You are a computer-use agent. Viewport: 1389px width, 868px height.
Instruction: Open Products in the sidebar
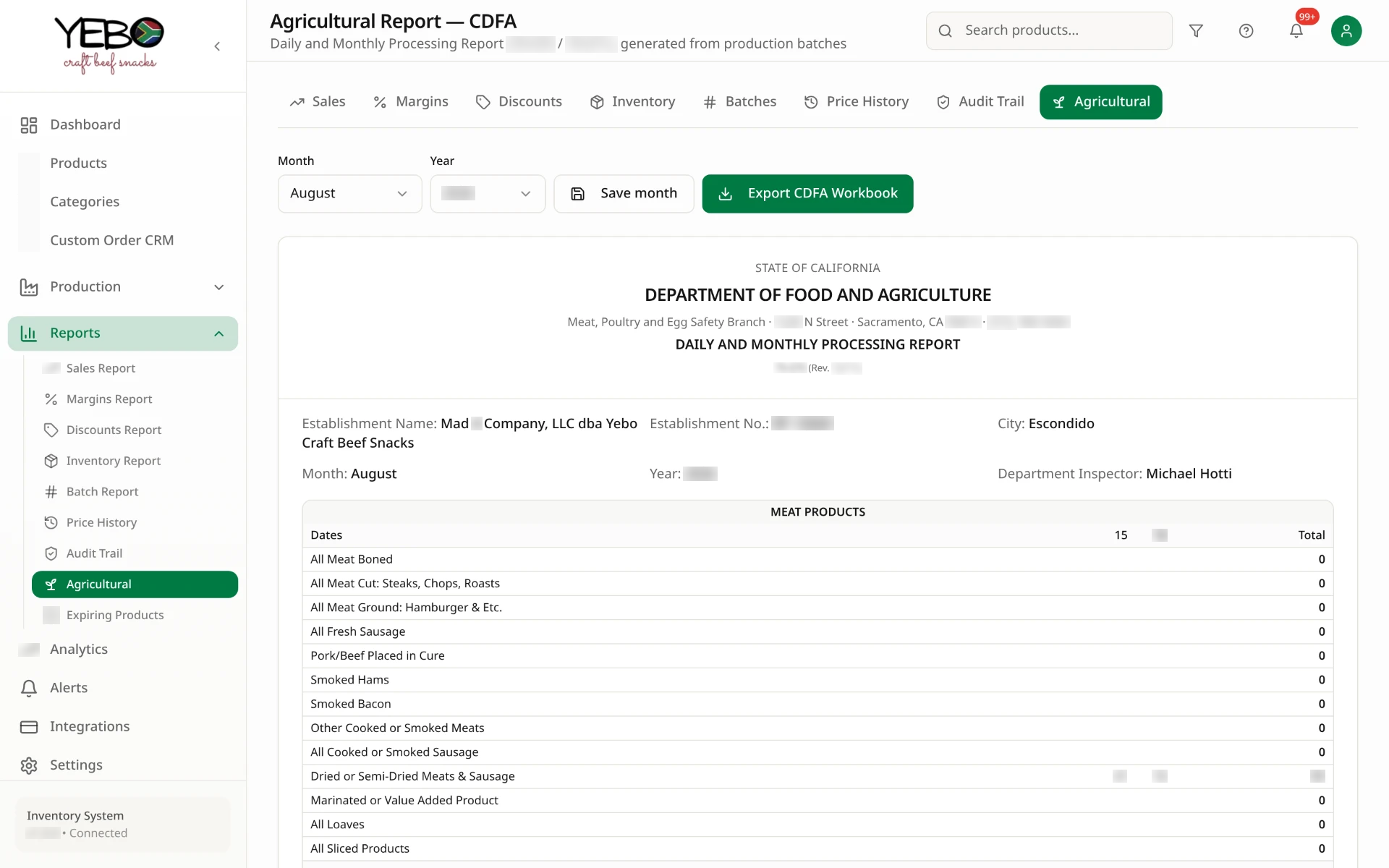pos(78,163)
